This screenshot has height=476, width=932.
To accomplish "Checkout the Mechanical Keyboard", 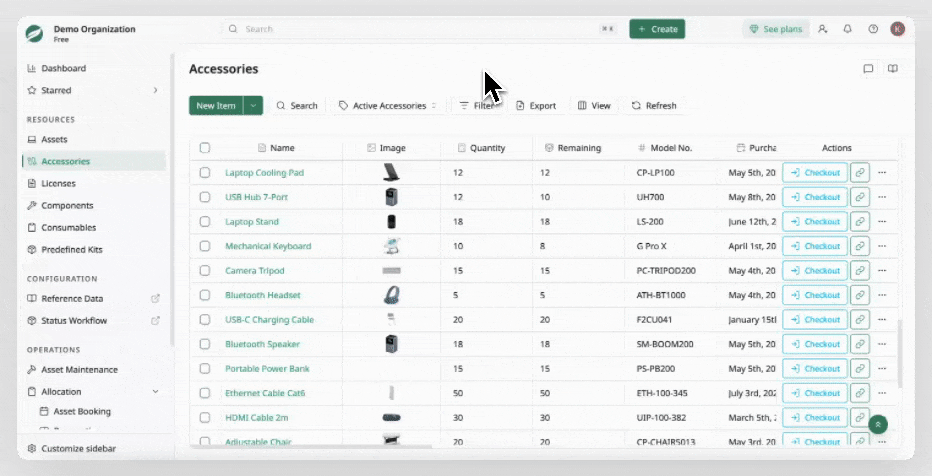I will [815, 246].
